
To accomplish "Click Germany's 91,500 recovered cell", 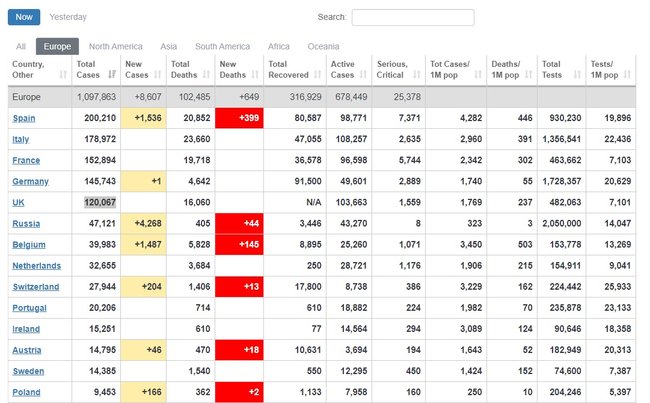I will pyautogui.click(x=295, y=181).
